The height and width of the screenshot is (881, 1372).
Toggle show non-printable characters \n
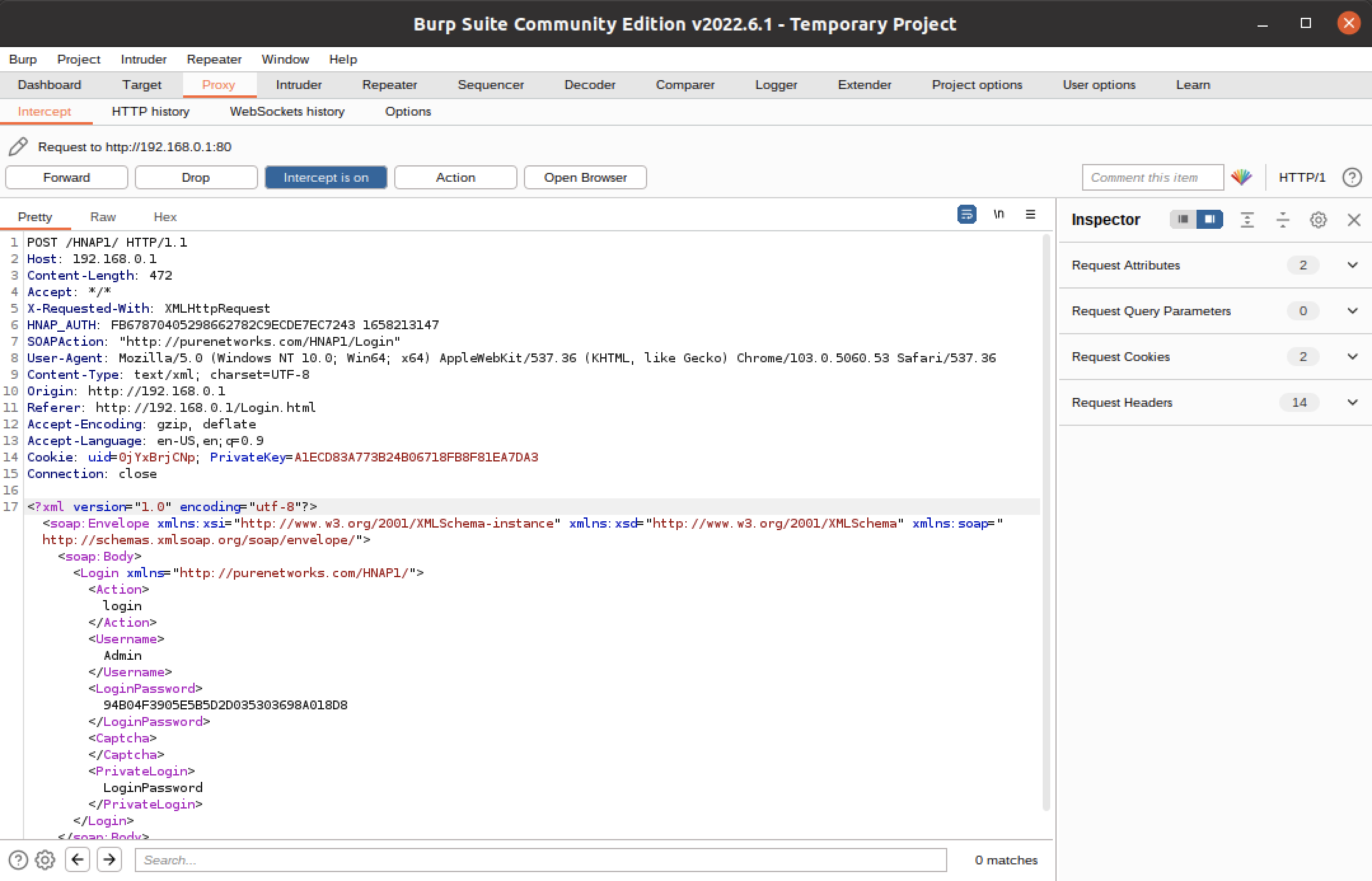tap(999, 215)
